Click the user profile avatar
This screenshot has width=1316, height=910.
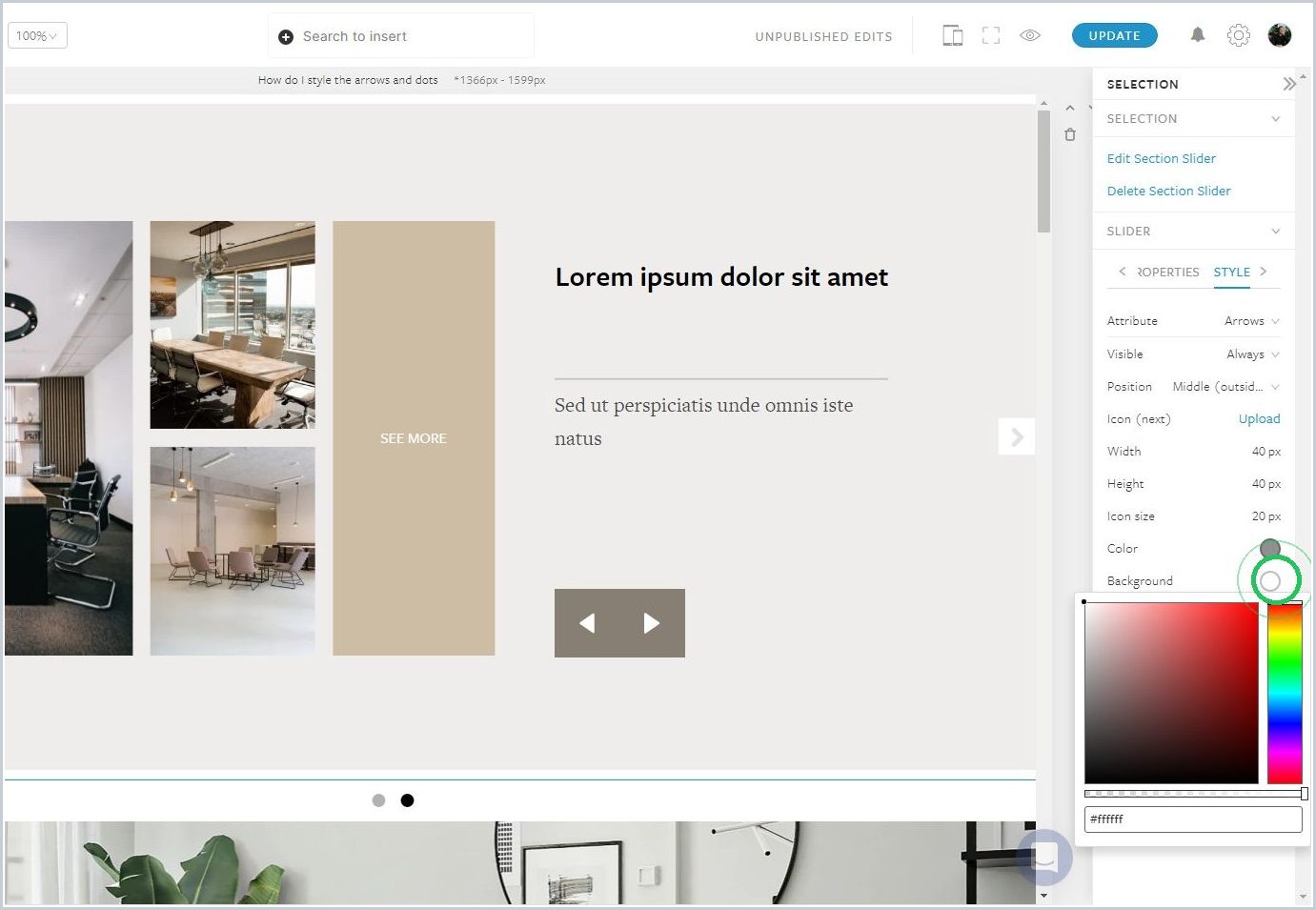[x=1280, y=35]
